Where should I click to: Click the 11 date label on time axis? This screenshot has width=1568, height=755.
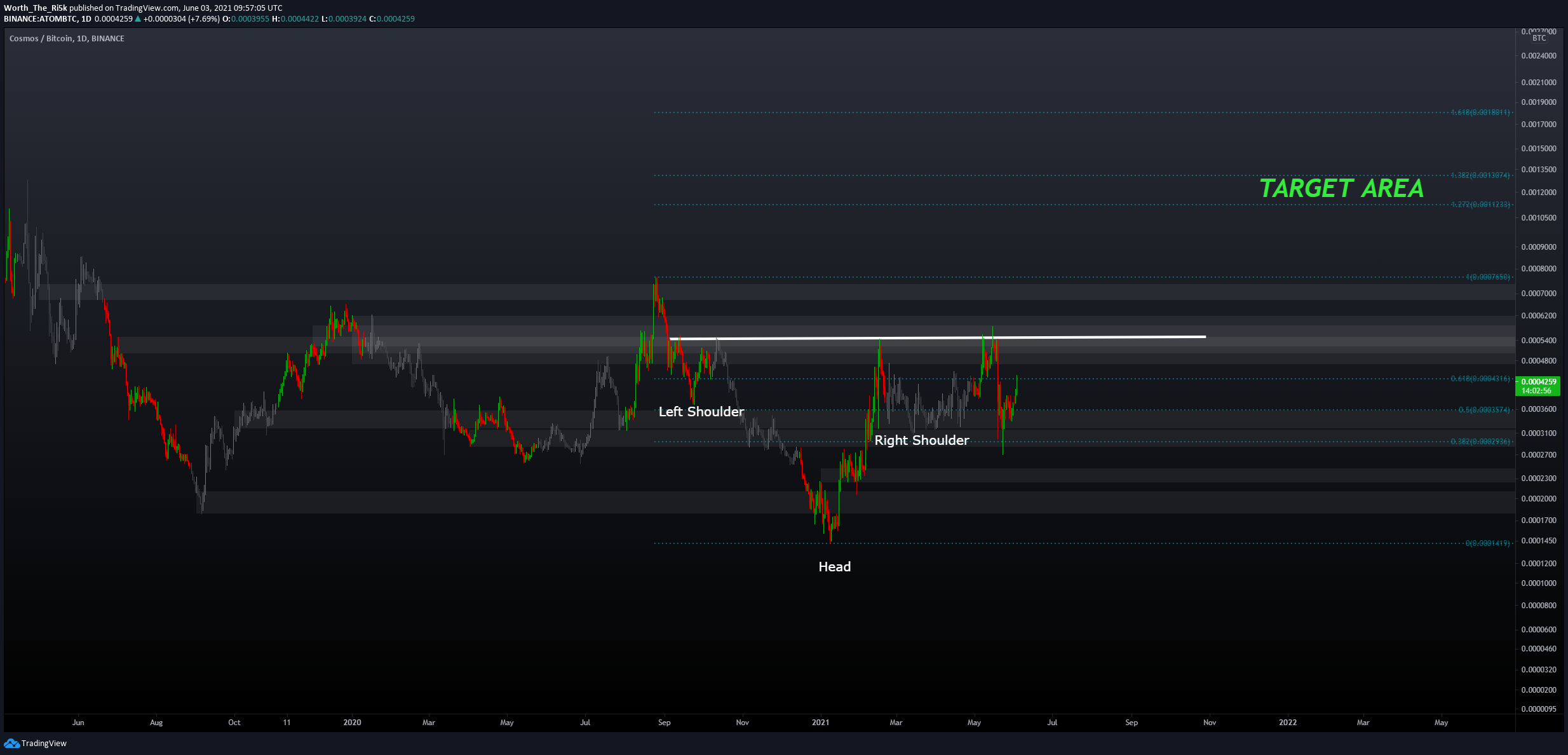pyautogui.click(x=287, y=723)
